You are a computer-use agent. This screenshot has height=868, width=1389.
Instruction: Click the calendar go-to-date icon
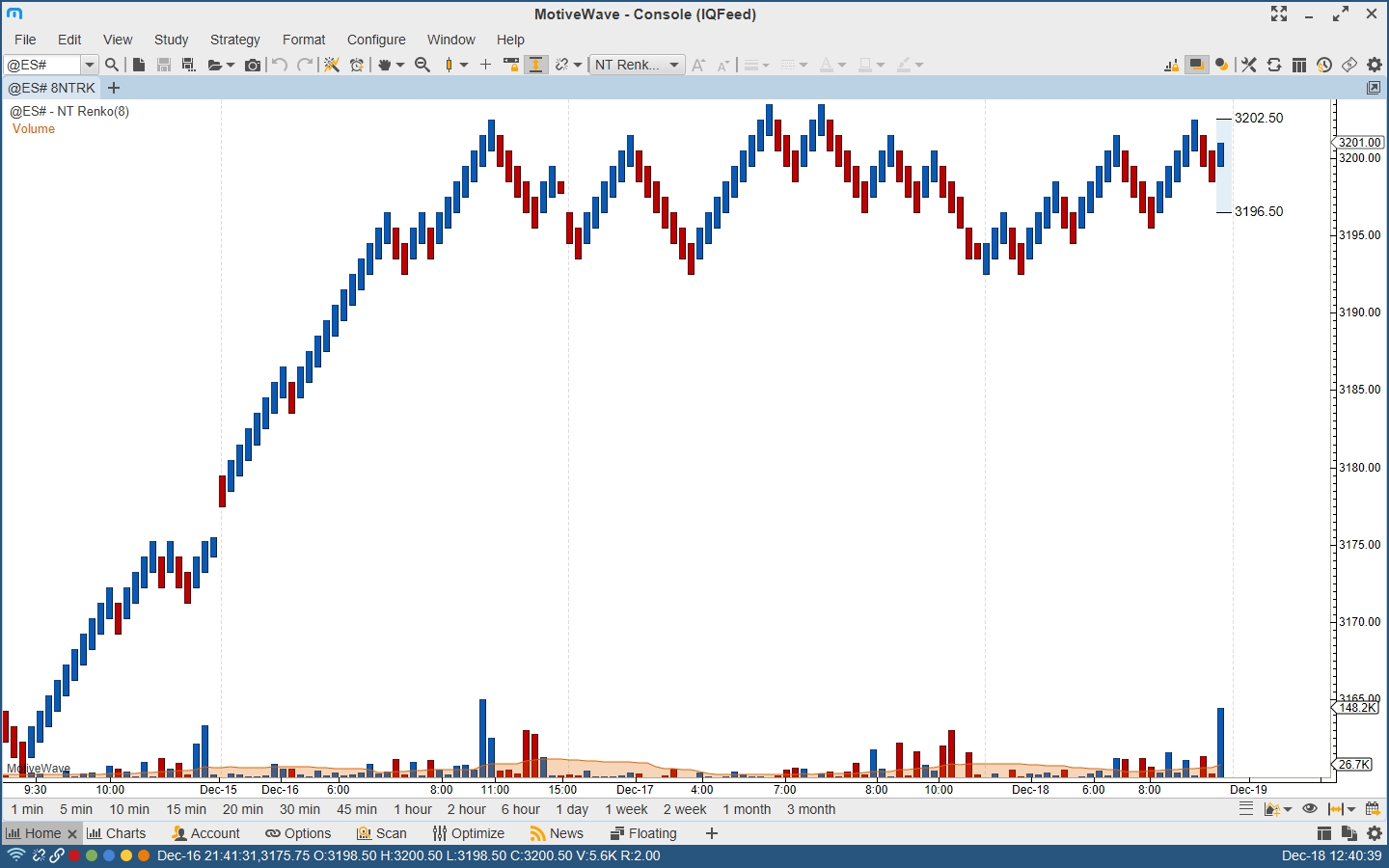1373,809
